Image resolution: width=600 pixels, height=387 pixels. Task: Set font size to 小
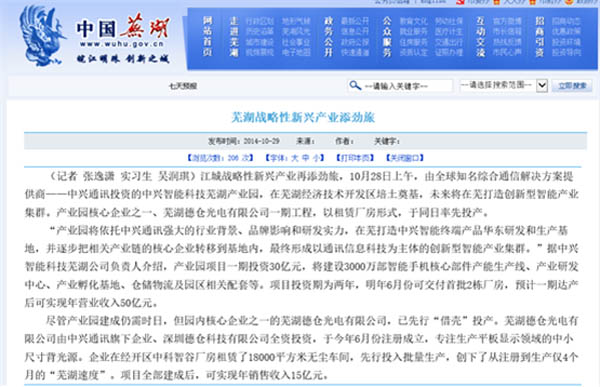pyautogui.click(x=316, y=158)
